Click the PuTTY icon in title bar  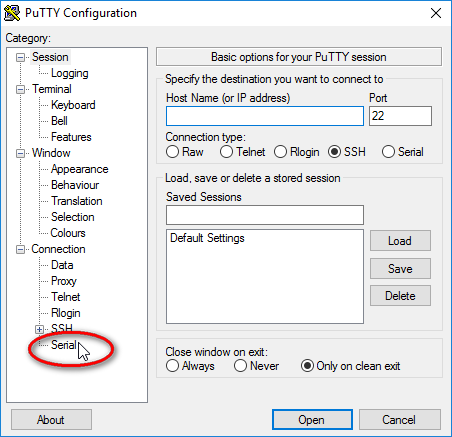[12, 13]
